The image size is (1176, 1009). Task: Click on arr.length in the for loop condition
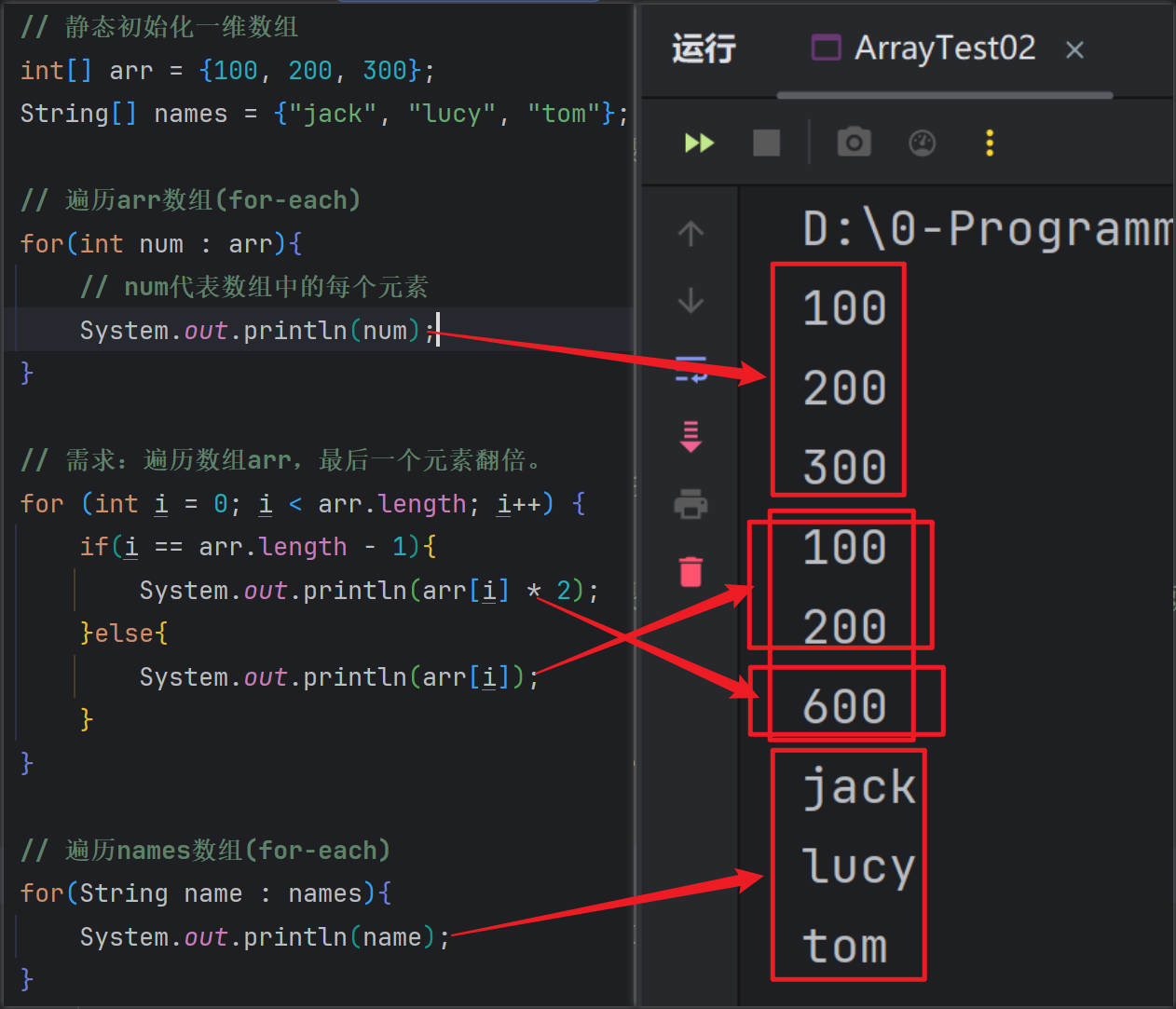click(x=391, y=504)
